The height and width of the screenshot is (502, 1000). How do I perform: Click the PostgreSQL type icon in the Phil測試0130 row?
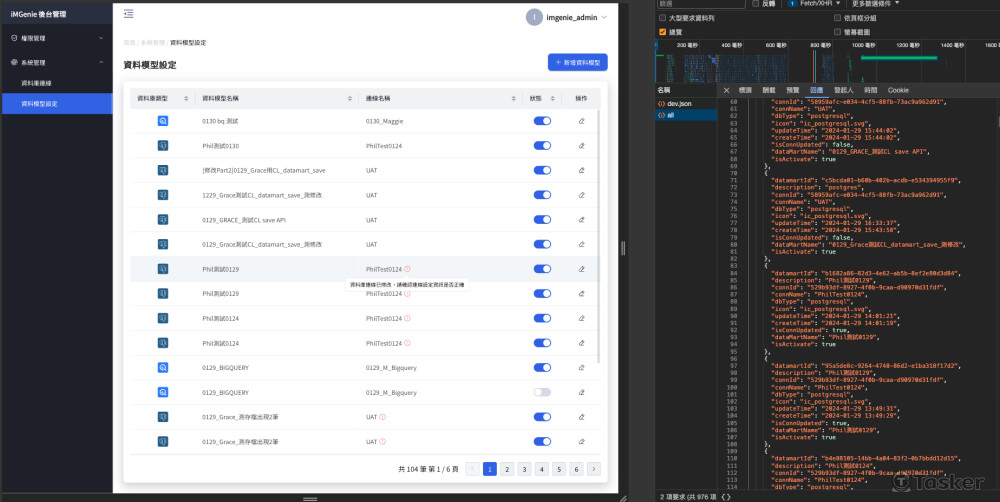tap(162, 146)
